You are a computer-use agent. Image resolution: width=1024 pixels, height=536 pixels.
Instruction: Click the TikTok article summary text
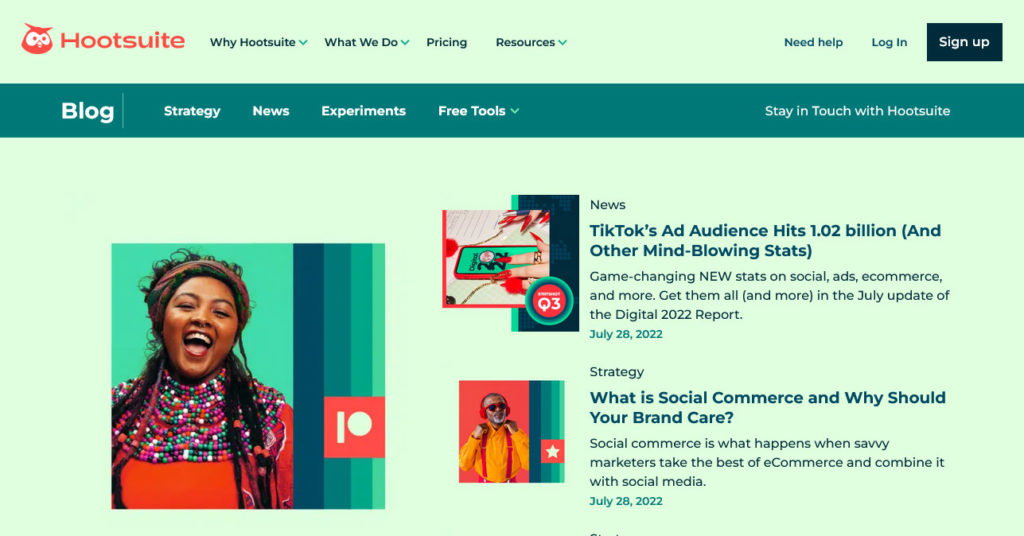coord(769,295)
